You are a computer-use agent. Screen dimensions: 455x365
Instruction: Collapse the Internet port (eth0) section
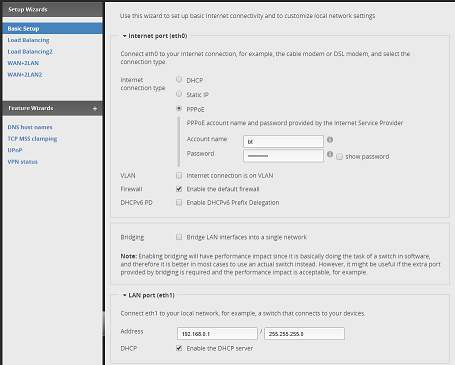(x=124, y=36)
